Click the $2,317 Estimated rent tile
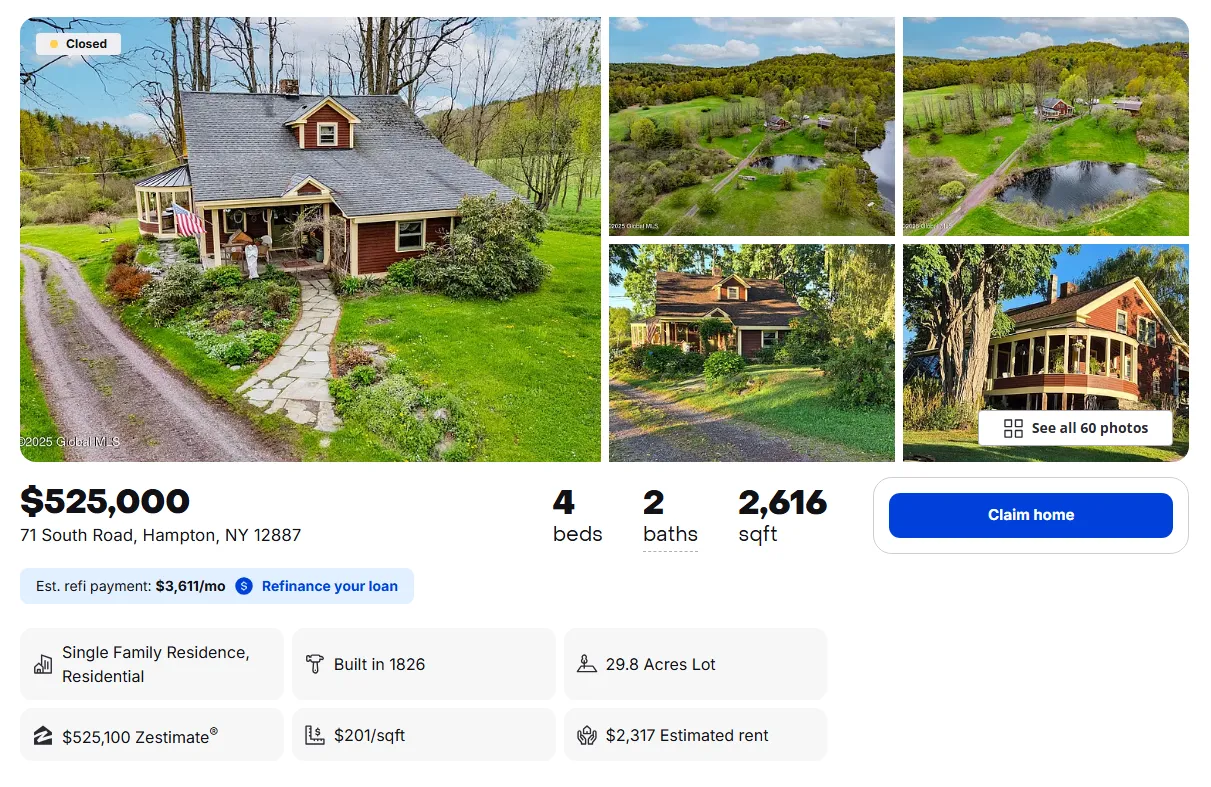1211x787 pixels. [x=695, y=735]
